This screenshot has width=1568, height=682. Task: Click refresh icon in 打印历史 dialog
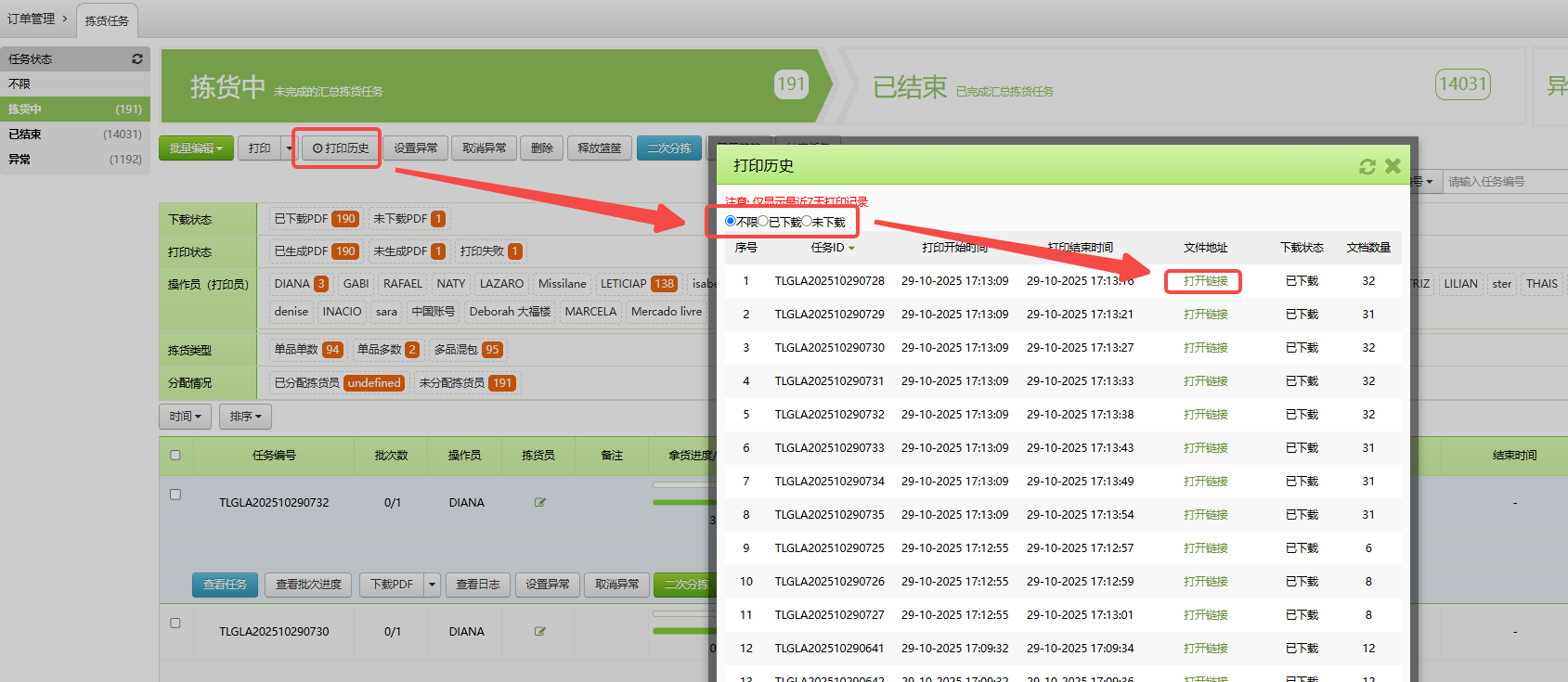click(1367, 166)
